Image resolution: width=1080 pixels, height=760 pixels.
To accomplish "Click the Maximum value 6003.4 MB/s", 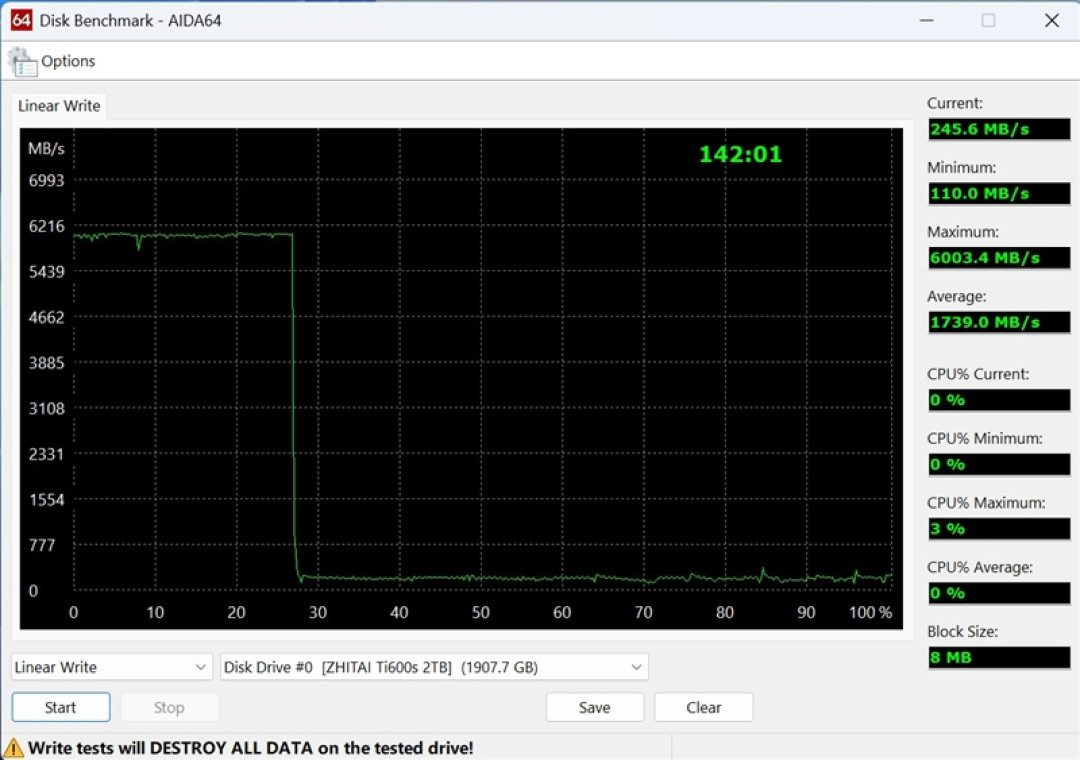I will [999, 258].
